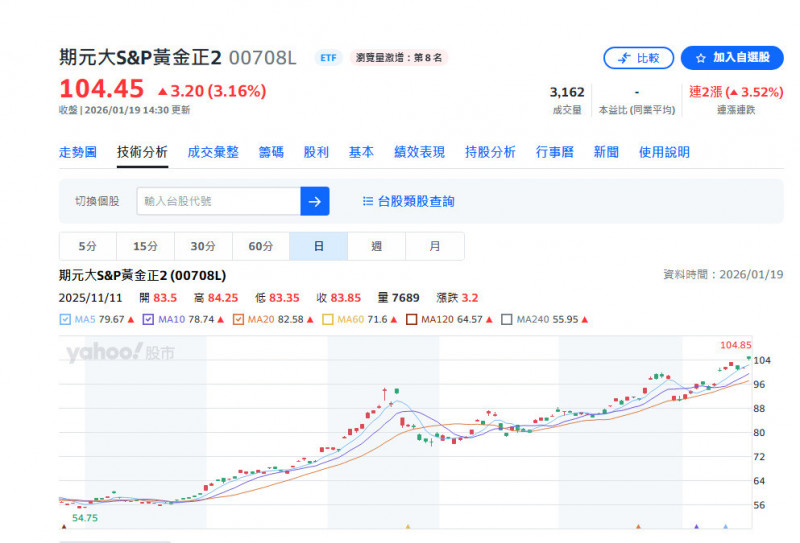This screenshot has width=800, height=543.
Task: Choose the 30分 chart interval
Action: pyautogui.click(x=203, y=246)
